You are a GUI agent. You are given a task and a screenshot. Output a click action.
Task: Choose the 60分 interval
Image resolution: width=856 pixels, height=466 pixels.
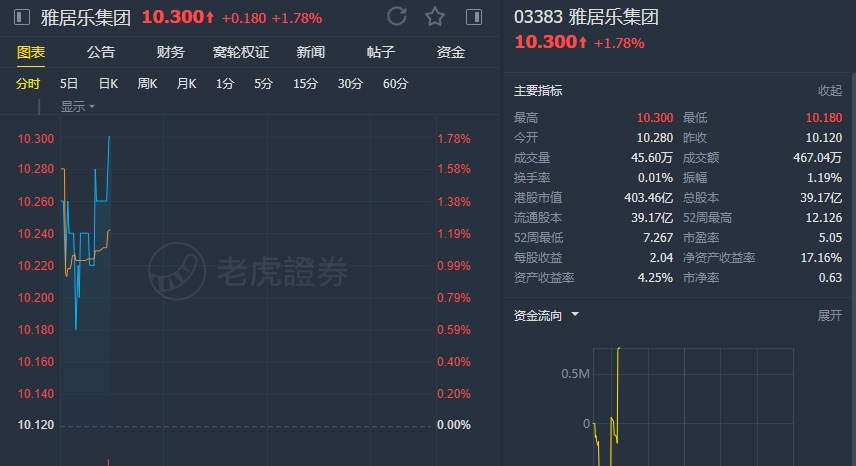coord(395,84)
